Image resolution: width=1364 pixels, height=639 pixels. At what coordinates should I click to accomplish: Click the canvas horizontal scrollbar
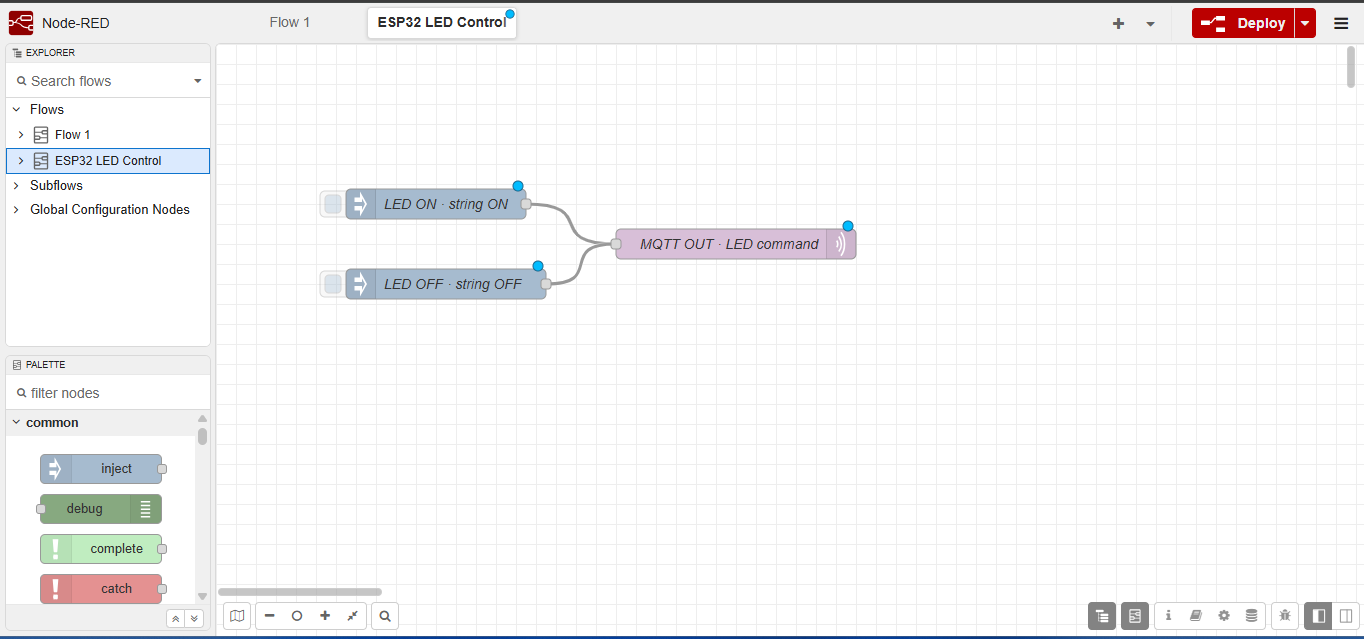tap(300, 592)
